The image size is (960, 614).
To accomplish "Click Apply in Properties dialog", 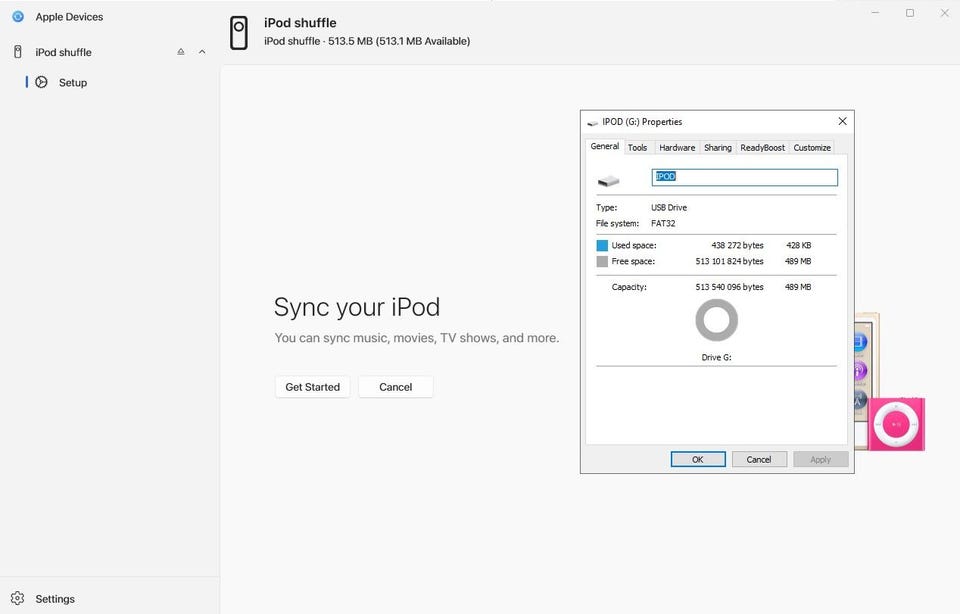I will pyautogui.click(x=820, y=459).
